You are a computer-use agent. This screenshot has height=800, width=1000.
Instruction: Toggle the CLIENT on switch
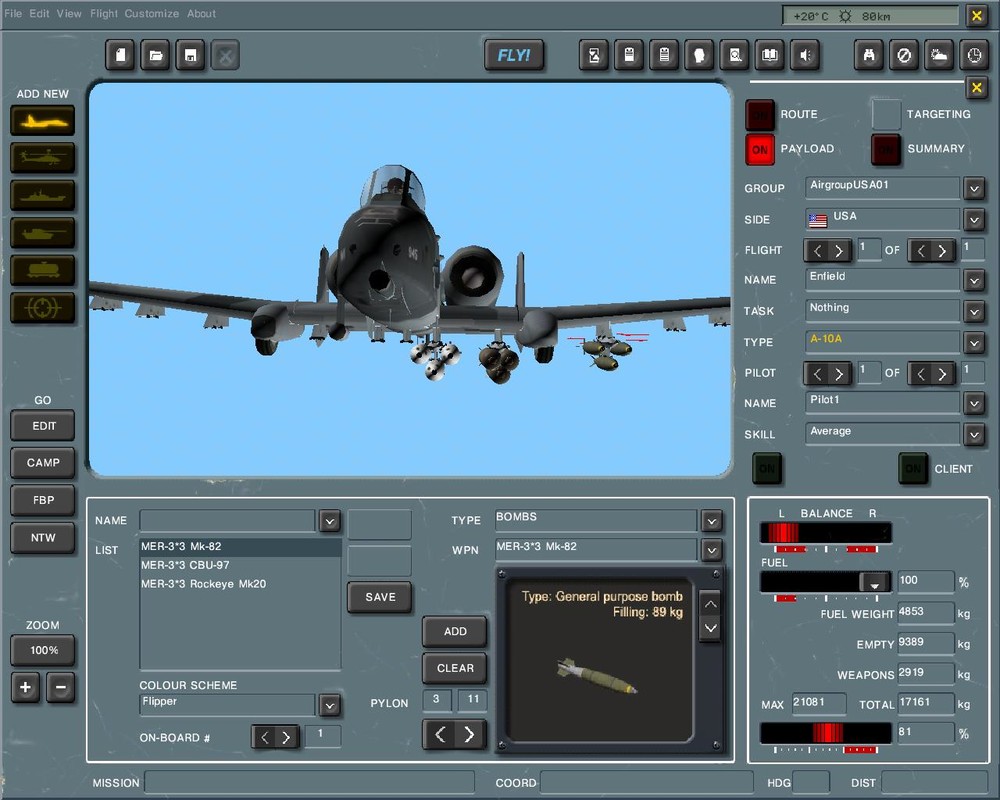[x=913, y=469]
